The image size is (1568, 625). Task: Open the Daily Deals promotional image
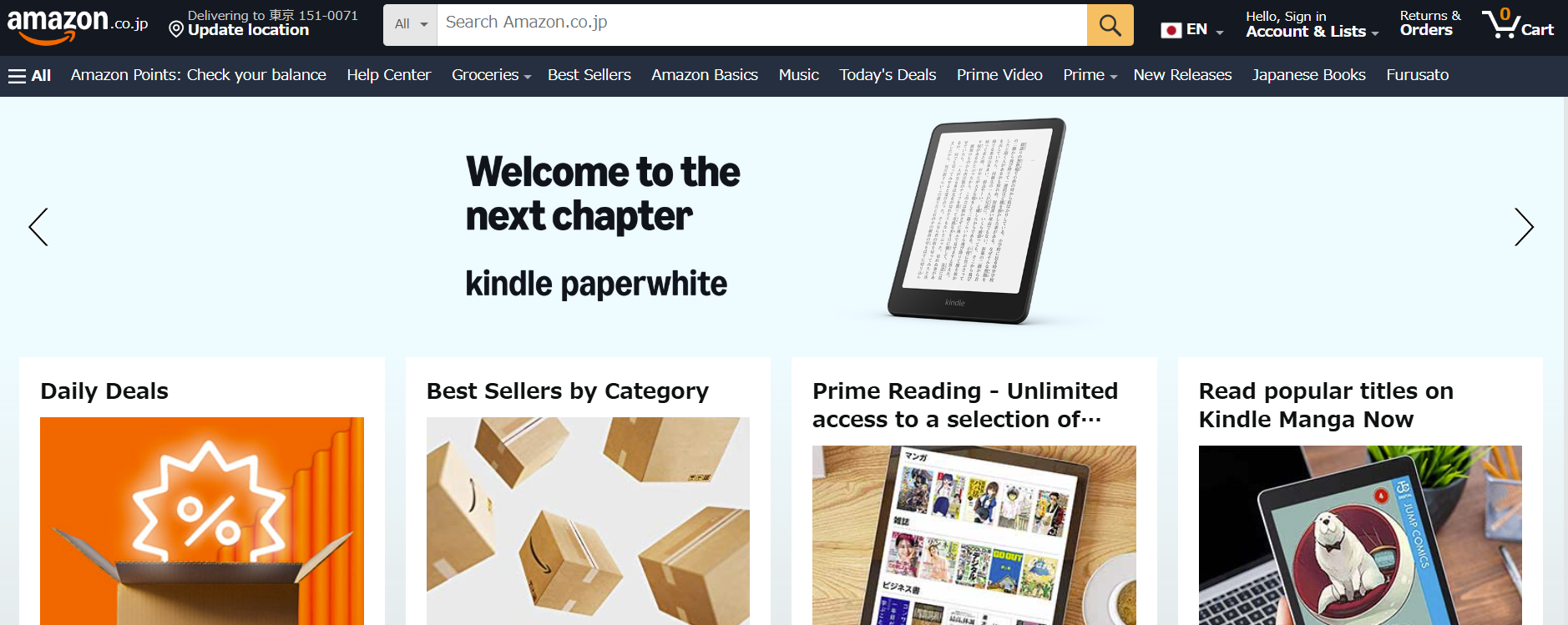(x=202, y=521)
